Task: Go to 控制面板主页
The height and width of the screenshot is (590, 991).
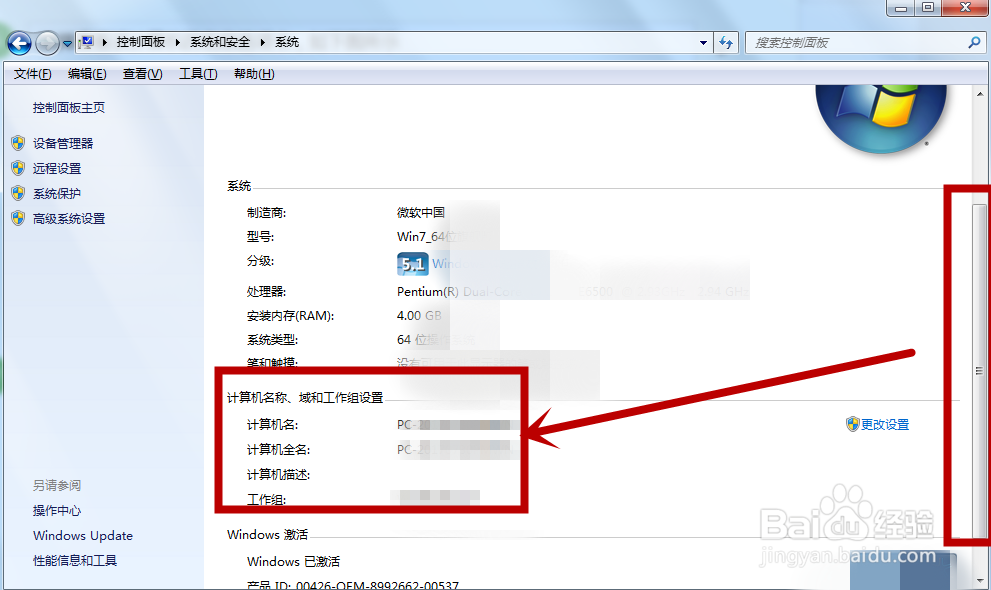Action: tap(69, 107)
